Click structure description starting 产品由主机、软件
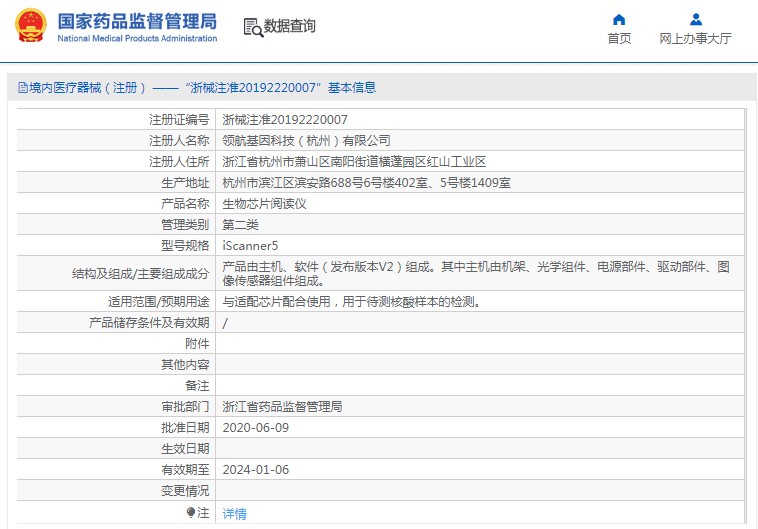 [476, 273]
